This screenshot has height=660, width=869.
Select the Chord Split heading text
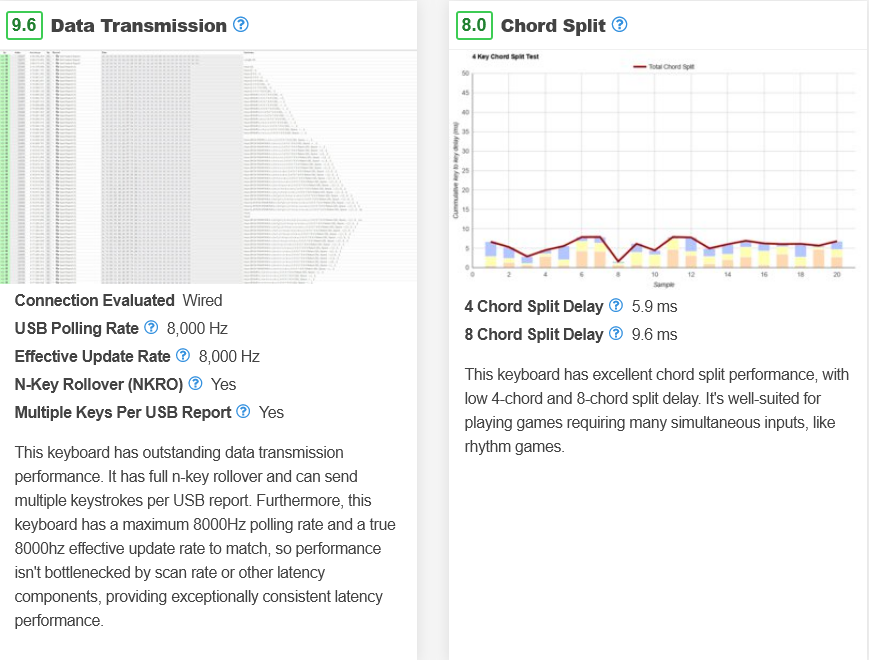pyautogui.click(x=553, y=25)
